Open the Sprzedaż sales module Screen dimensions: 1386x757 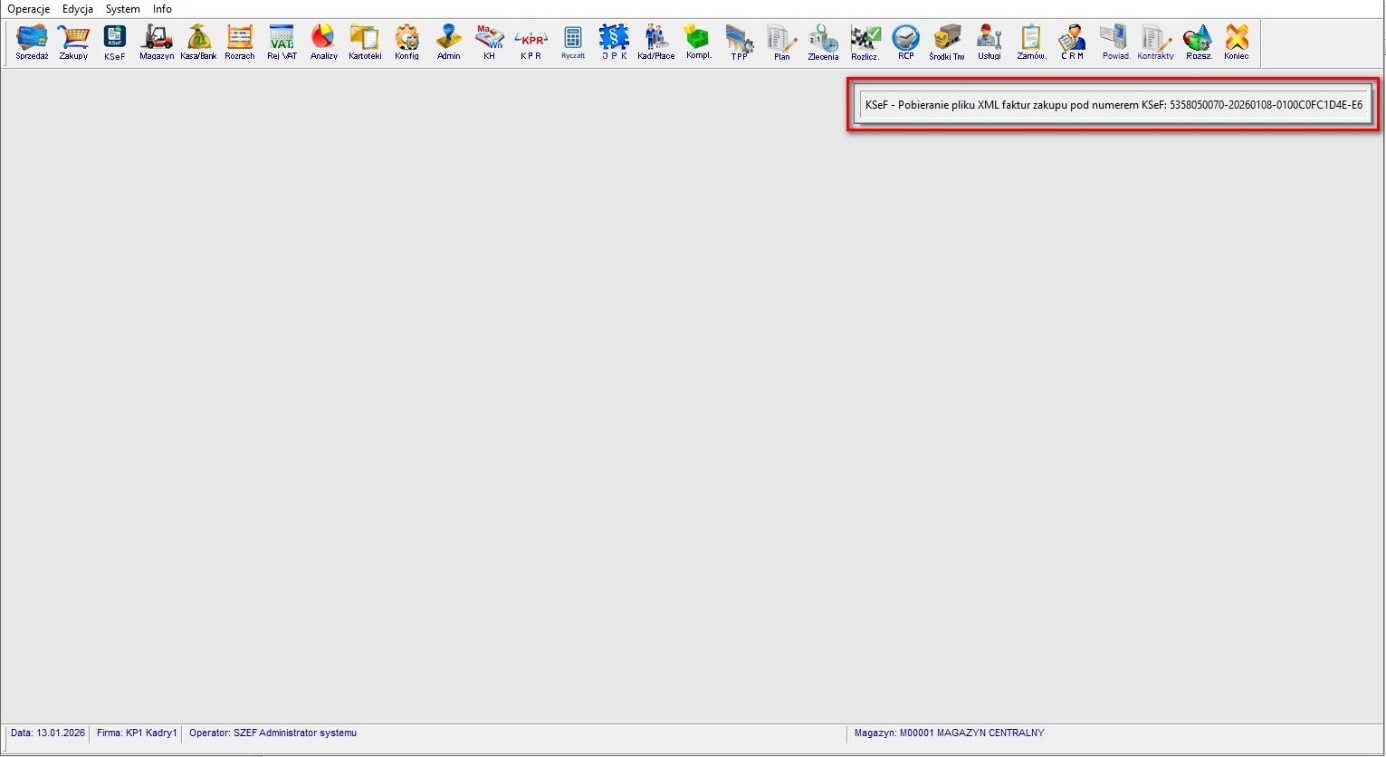[32, 42]
